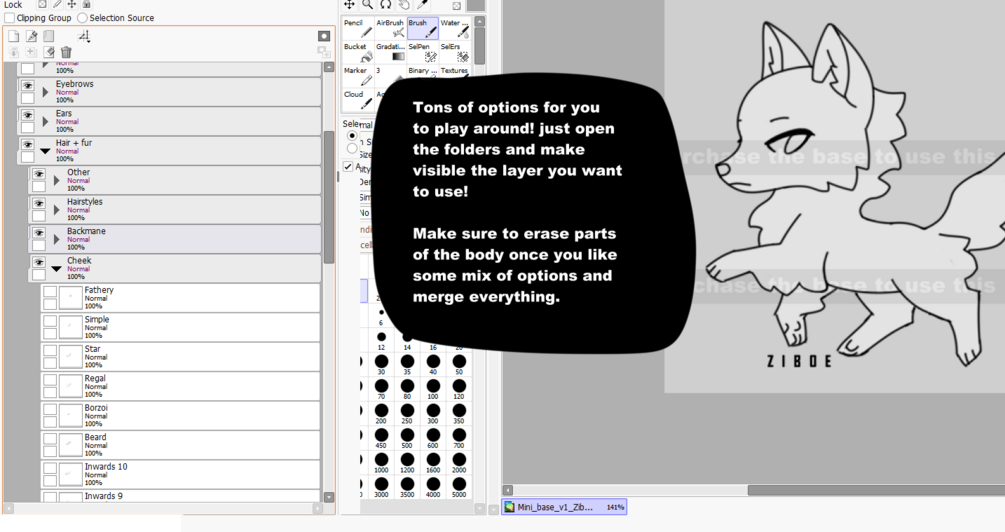The height and width of the screenshot is (532, 1005).
Task: Activate the Hand pan tool
Action: coord(404,4)
